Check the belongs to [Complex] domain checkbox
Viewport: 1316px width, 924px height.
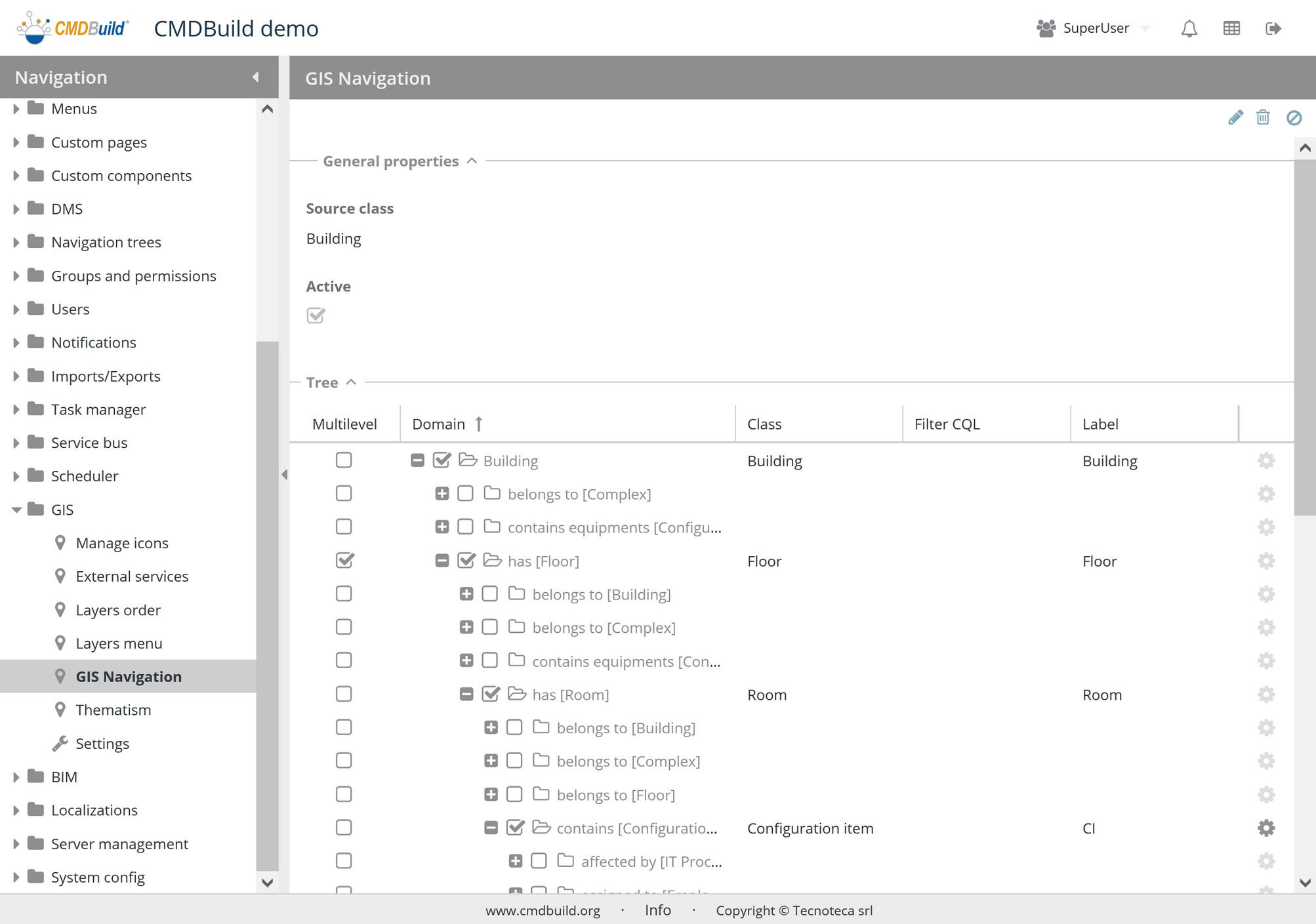point(465,494)
